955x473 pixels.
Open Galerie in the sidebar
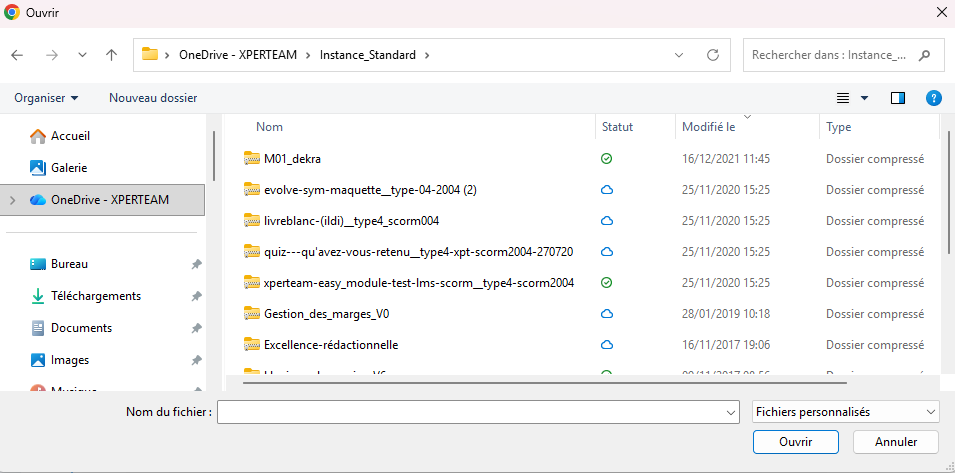[68, 168]
